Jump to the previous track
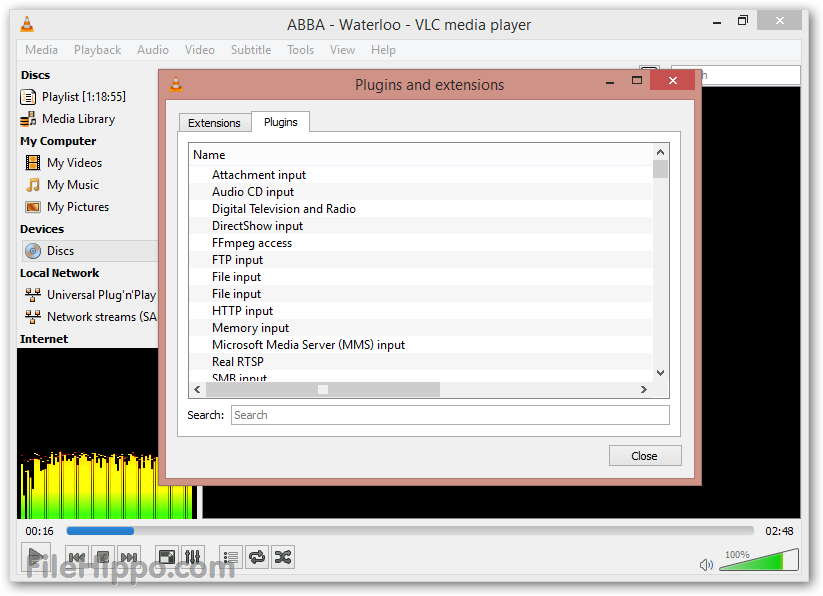 pos(76,556)
